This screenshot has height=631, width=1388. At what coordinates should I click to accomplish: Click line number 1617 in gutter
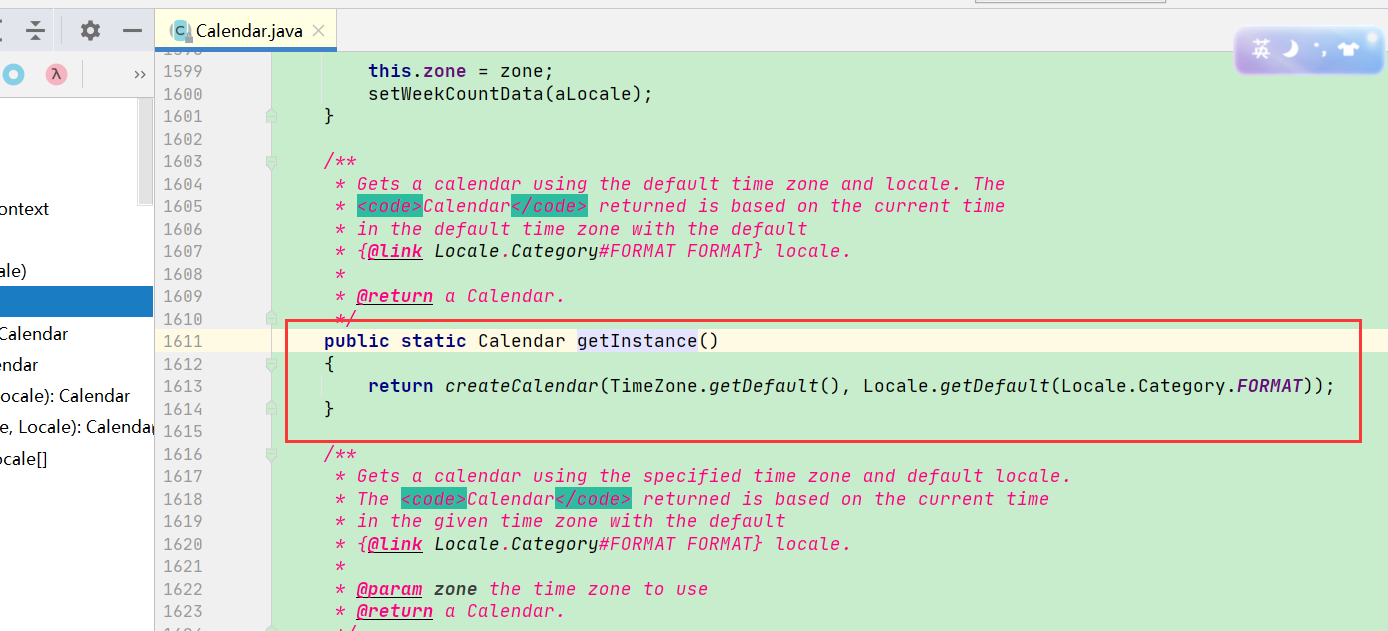pyautogui.click(x=182, y=476)
